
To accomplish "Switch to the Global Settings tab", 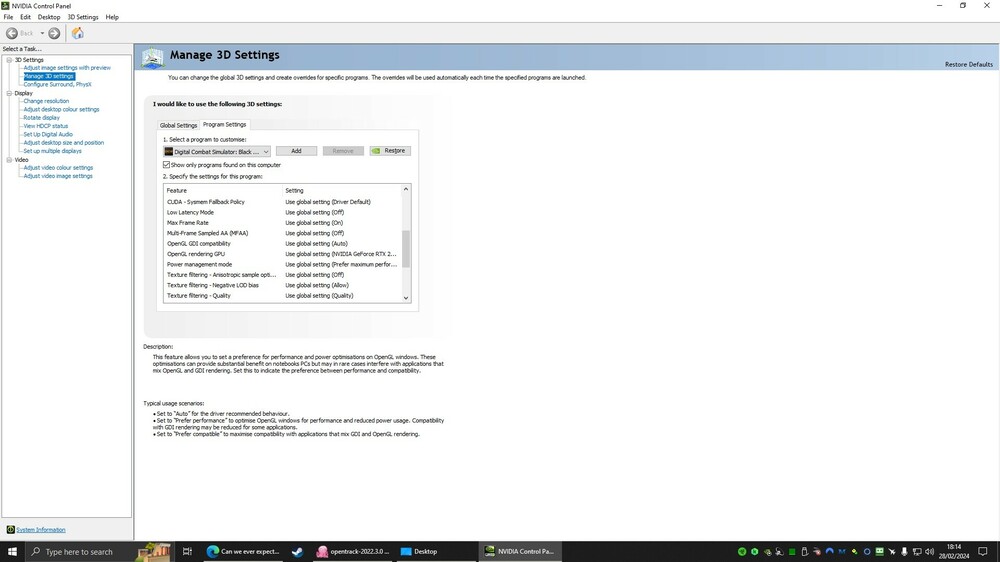I will click(178, 125).
